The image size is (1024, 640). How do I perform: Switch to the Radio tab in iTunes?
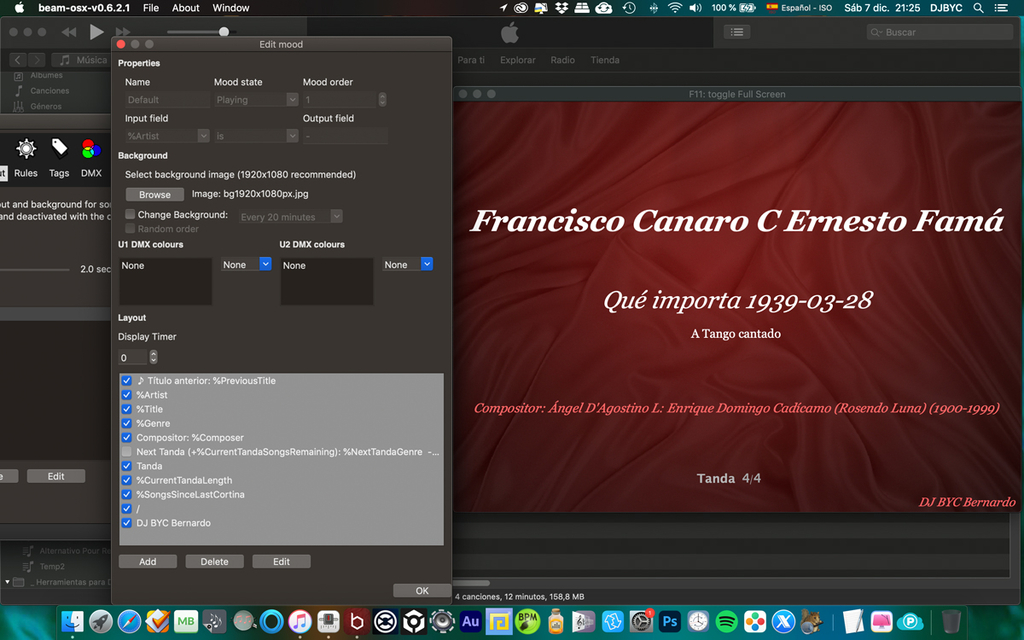[x=563, y=60]
